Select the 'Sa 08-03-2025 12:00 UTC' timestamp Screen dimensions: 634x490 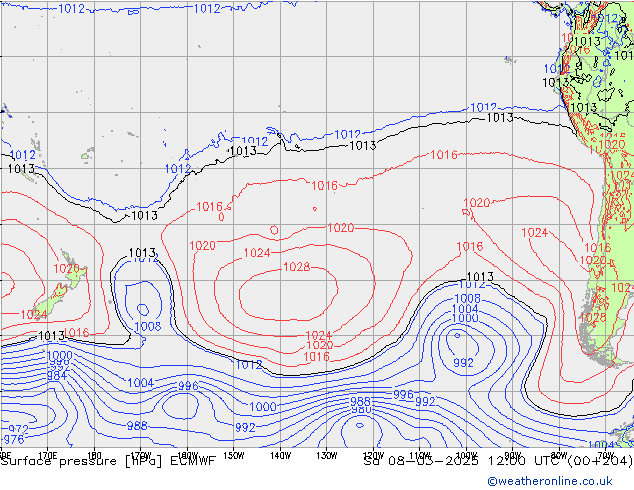(461, 461)
